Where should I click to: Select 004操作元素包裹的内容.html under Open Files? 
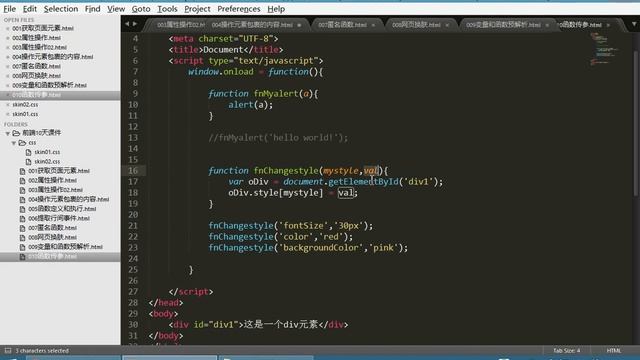(53, 57)
